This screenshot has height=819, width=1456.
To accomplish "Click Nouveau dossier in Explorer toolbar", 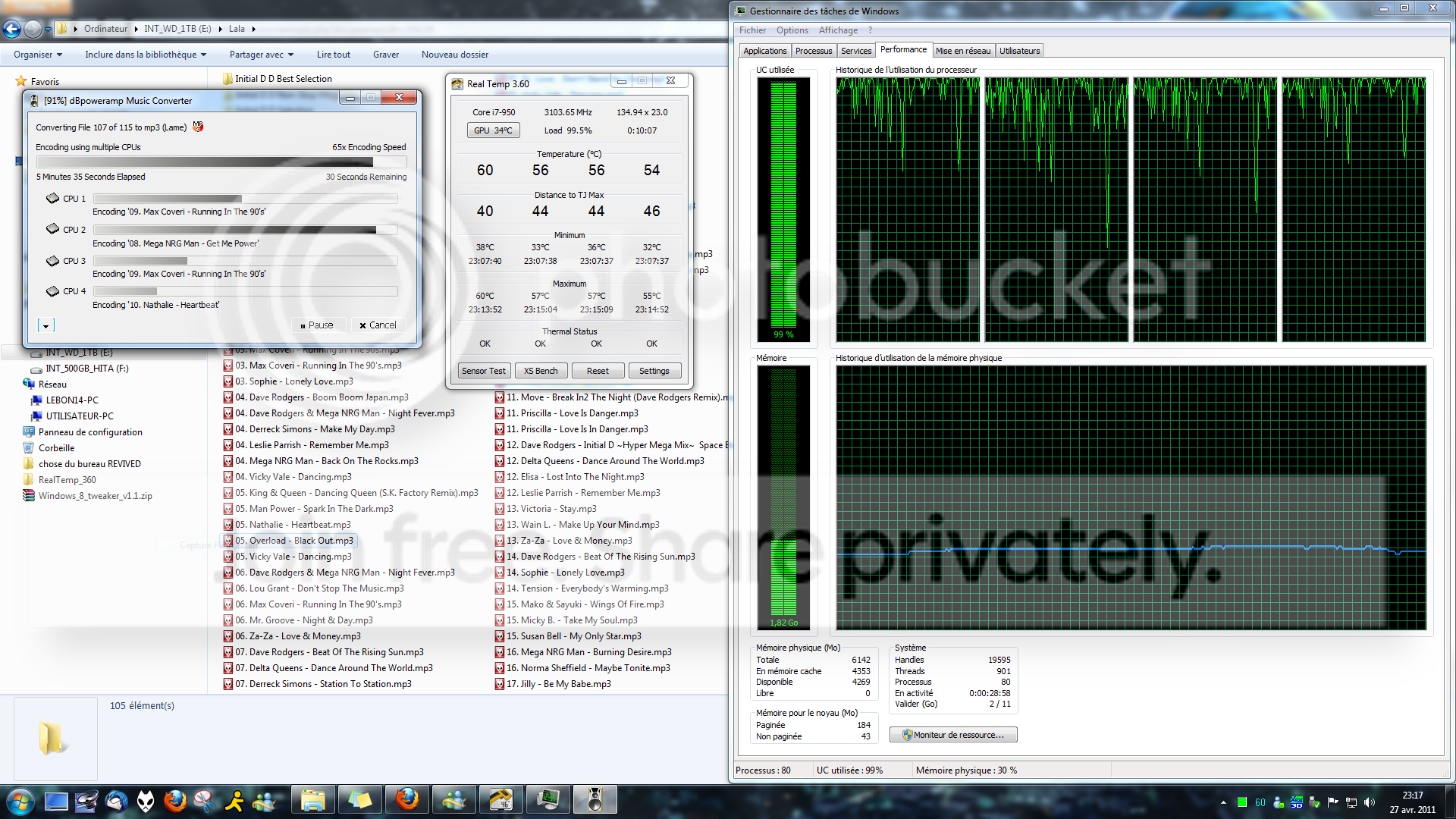I will click(455, 55).
